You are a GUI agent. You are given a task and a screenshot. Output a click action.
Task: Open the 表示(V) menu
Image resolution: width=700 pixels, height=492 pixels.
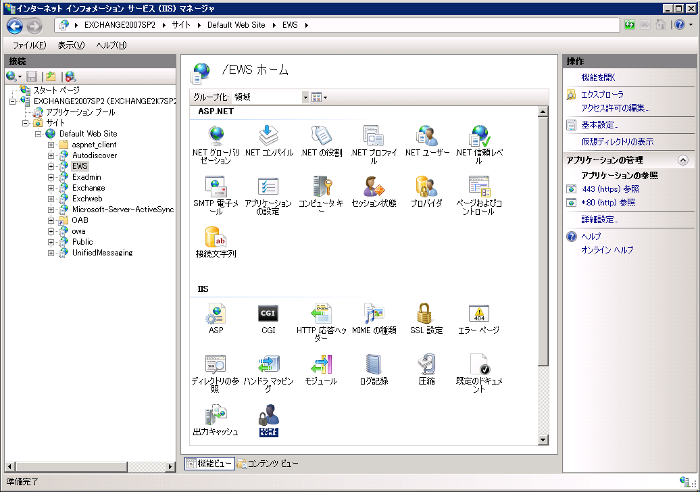coord(71,45)
